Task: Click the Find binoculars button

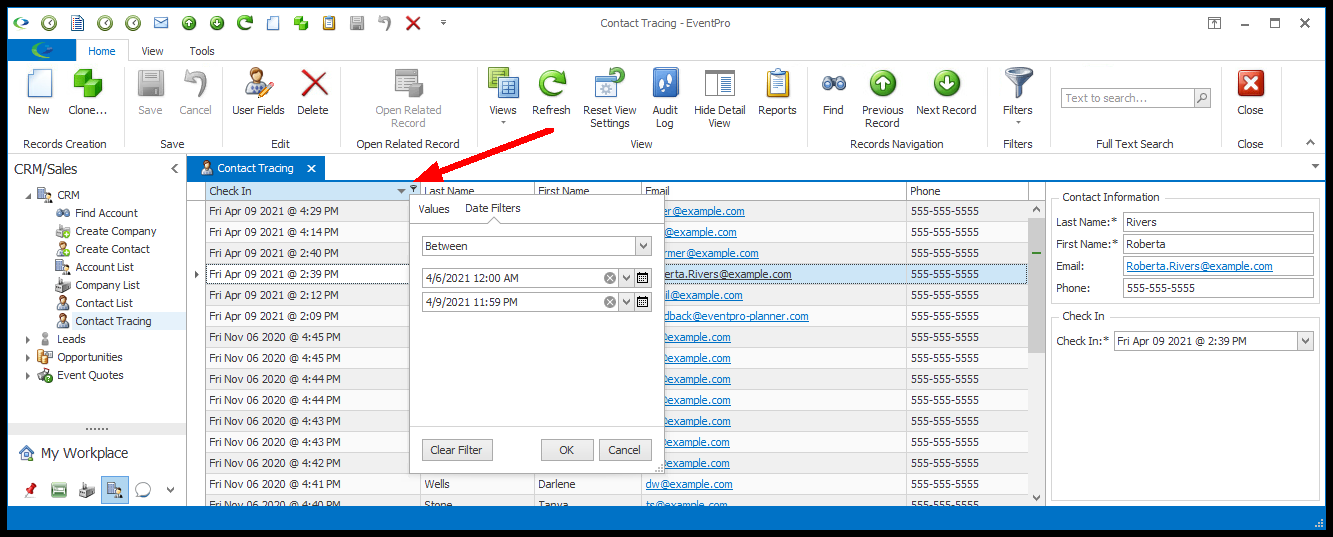Action: [833, 93]
